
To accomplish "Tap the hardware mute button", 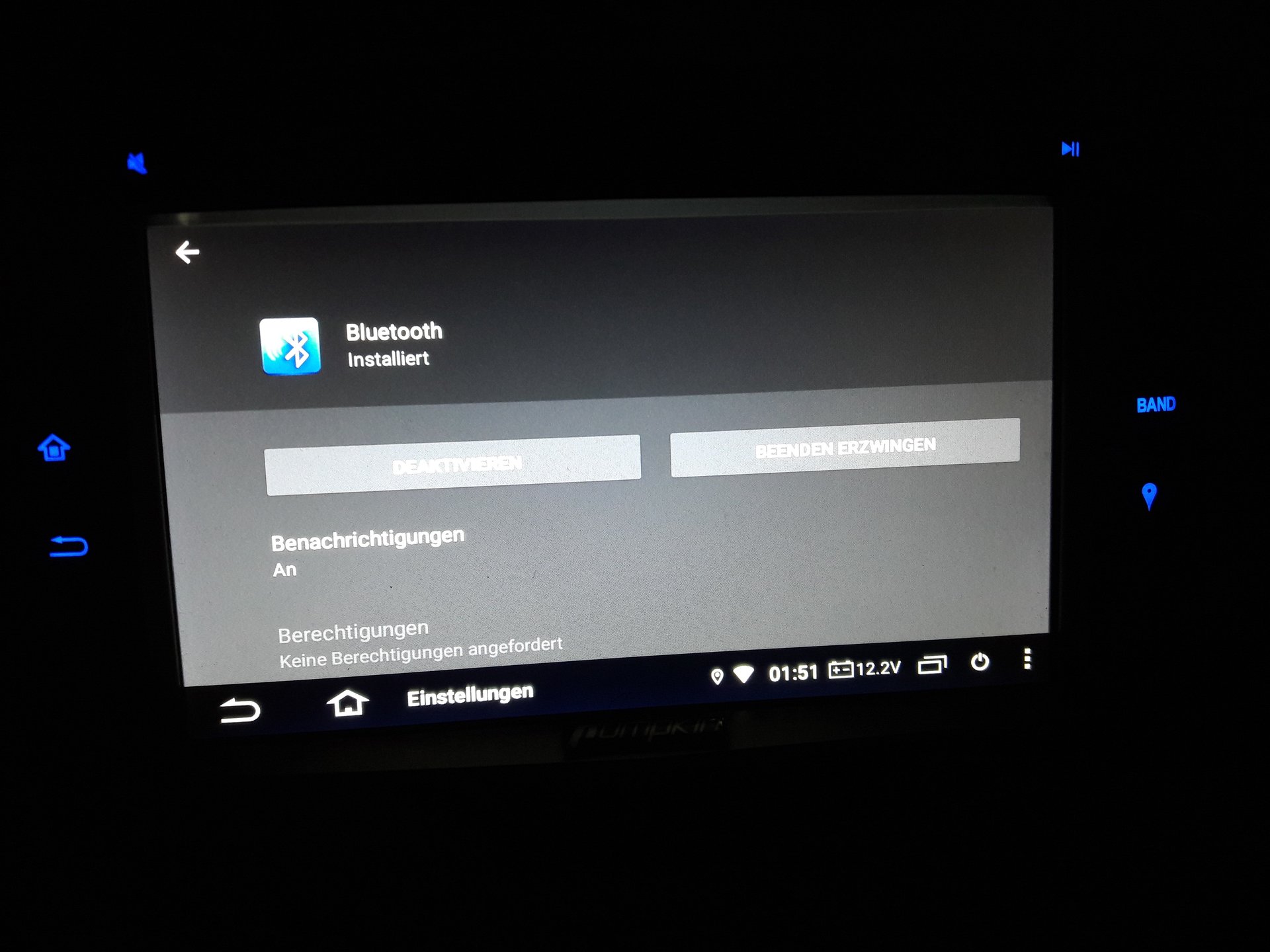I will 137,163.
